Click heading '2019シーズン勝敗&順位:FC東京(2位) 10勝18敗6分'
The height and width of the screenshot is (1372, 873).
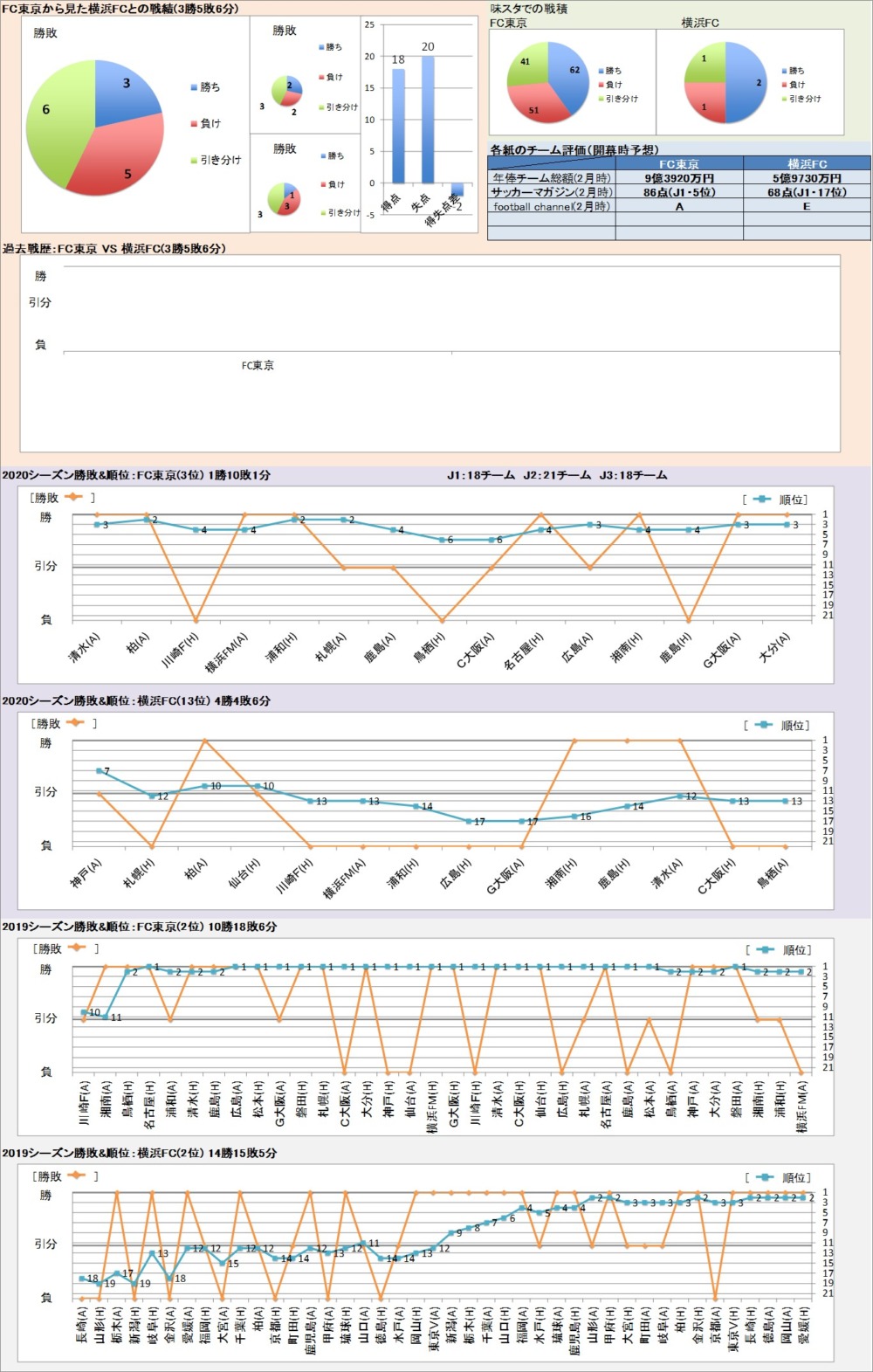pyautogui.click(x=140, y=927)
